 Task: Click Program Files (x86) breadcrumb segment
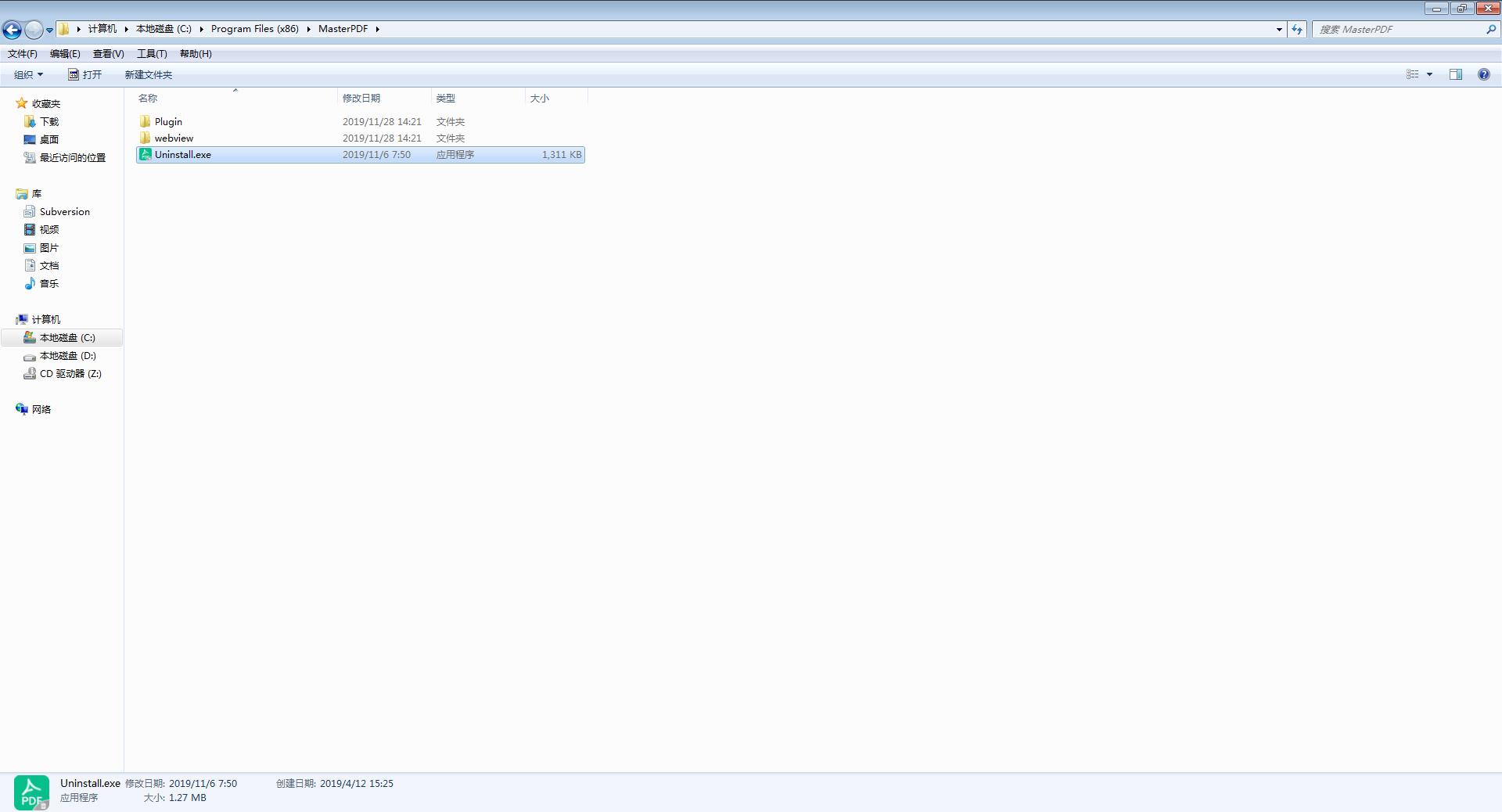click(x=254, y=29)
